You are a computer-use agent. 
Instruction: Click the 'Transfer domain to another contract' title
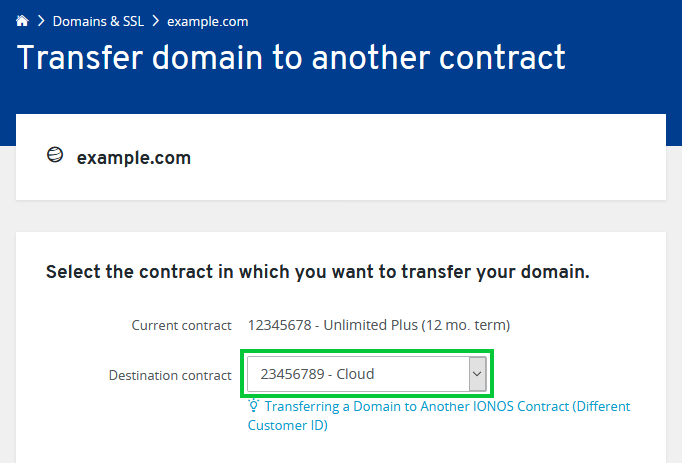291,57
